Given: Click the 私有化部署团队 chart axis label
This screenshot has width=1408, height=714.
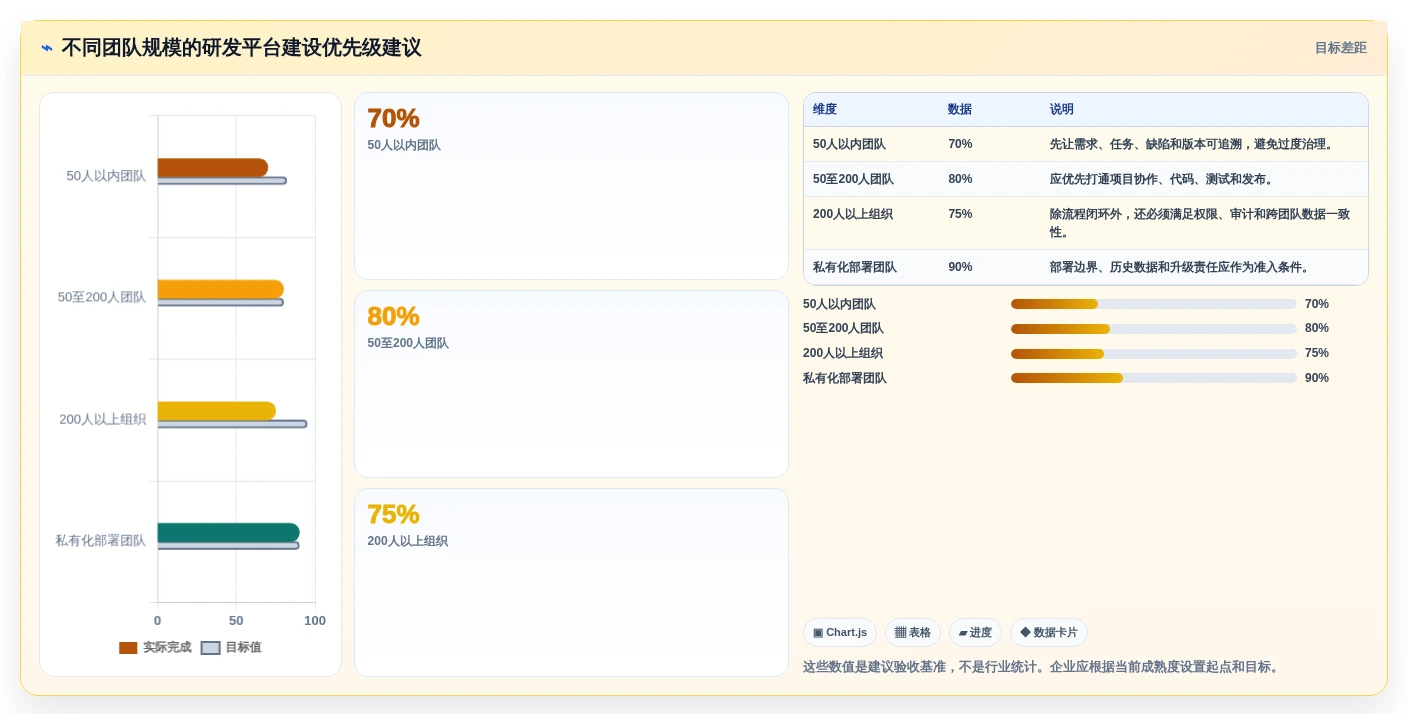Looking at the screenshot, I should click(x=100, y=541).
